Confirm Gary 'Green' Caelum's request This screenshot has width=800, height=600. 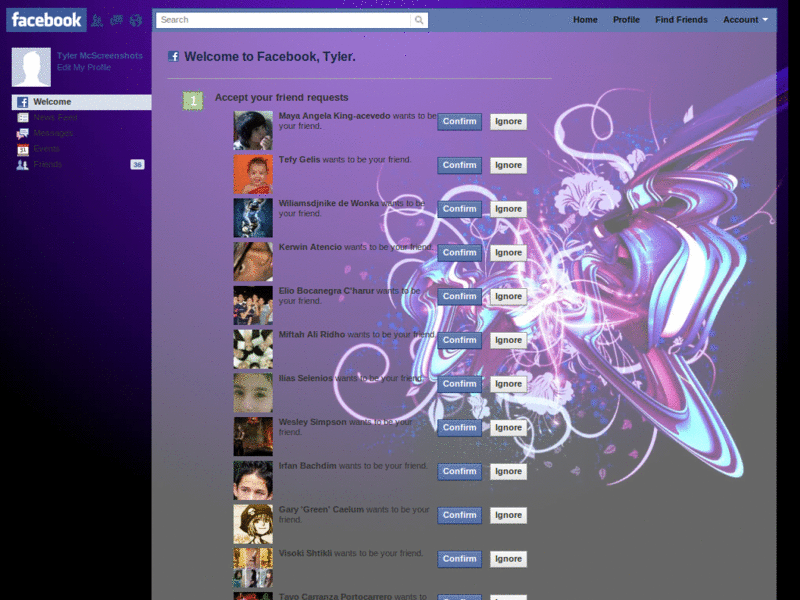(459, 515)
